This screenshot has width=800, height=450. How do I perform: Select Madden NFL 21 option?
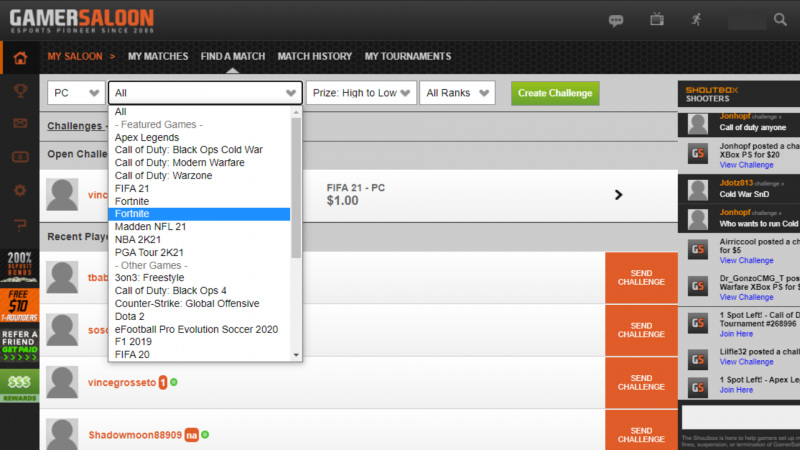coord(199,227)
